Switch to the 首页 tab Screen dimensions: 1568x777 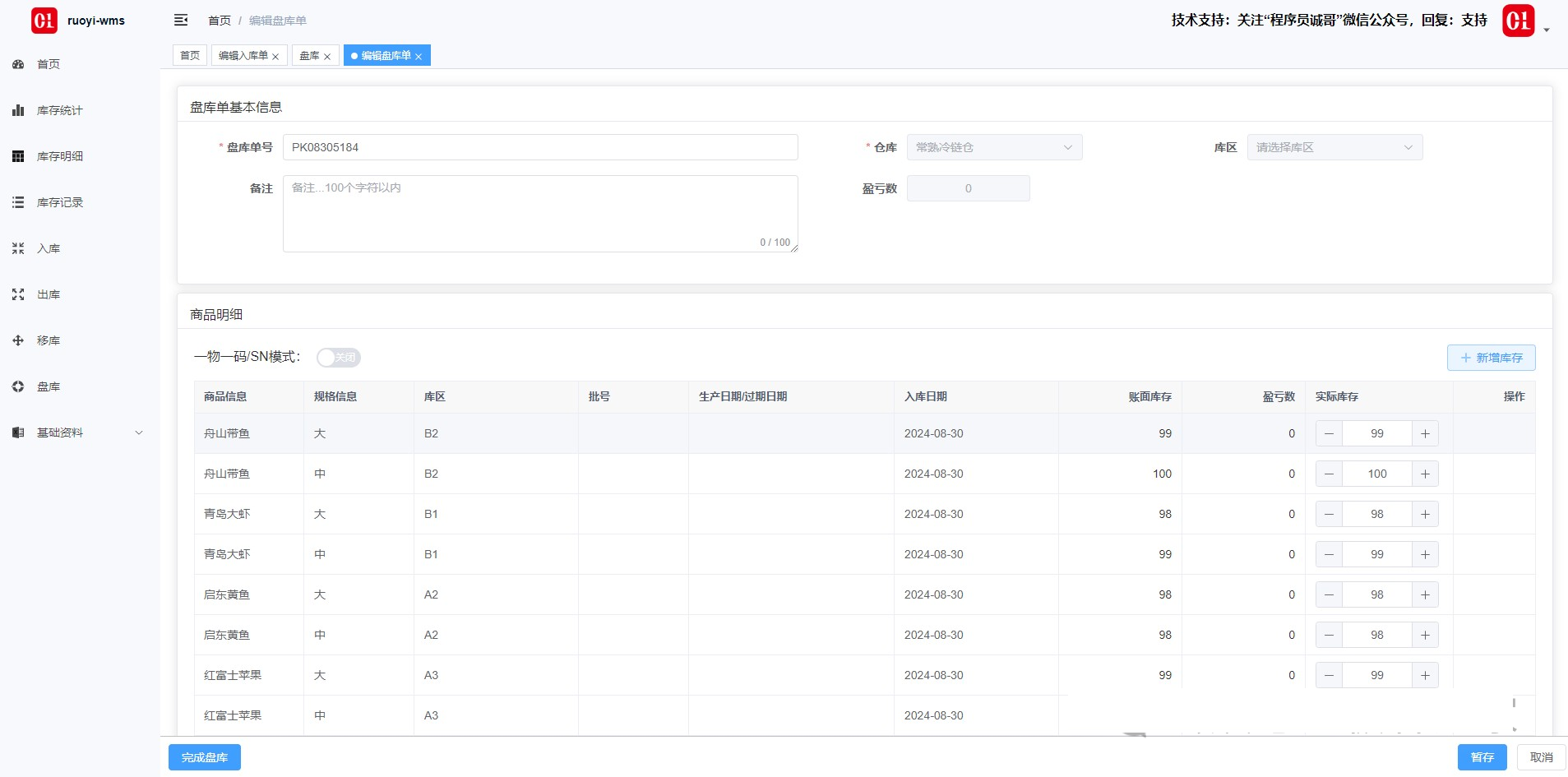(x=190, y=56)
